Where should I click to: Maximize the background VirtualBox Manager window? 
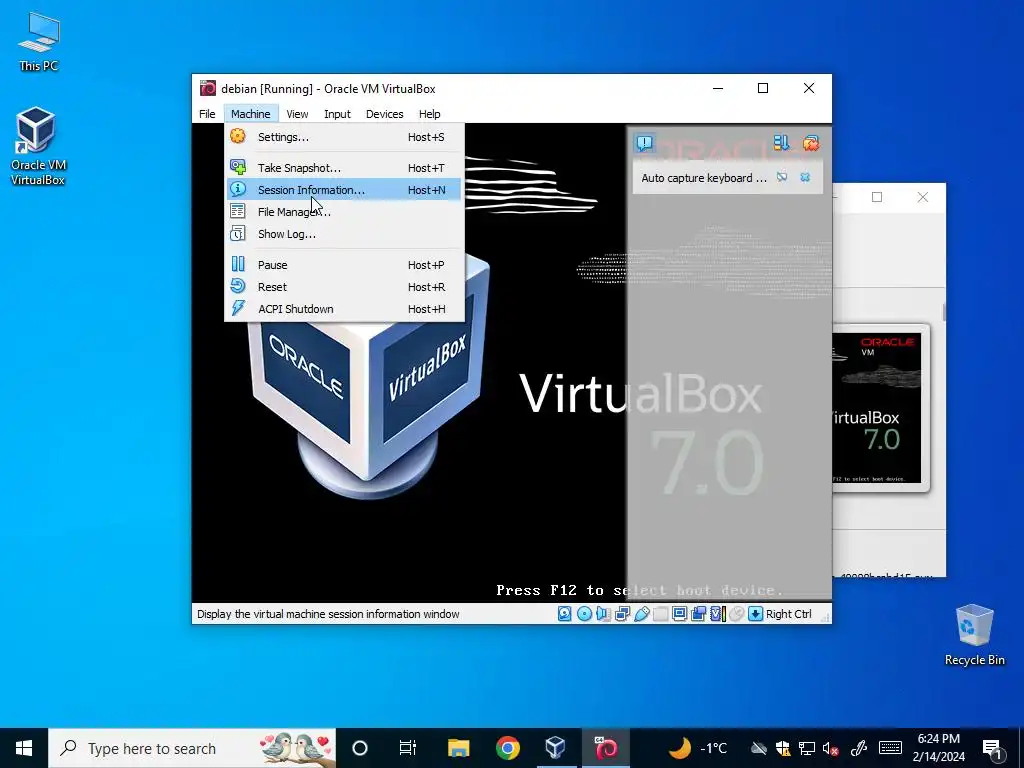pos(877,197)
